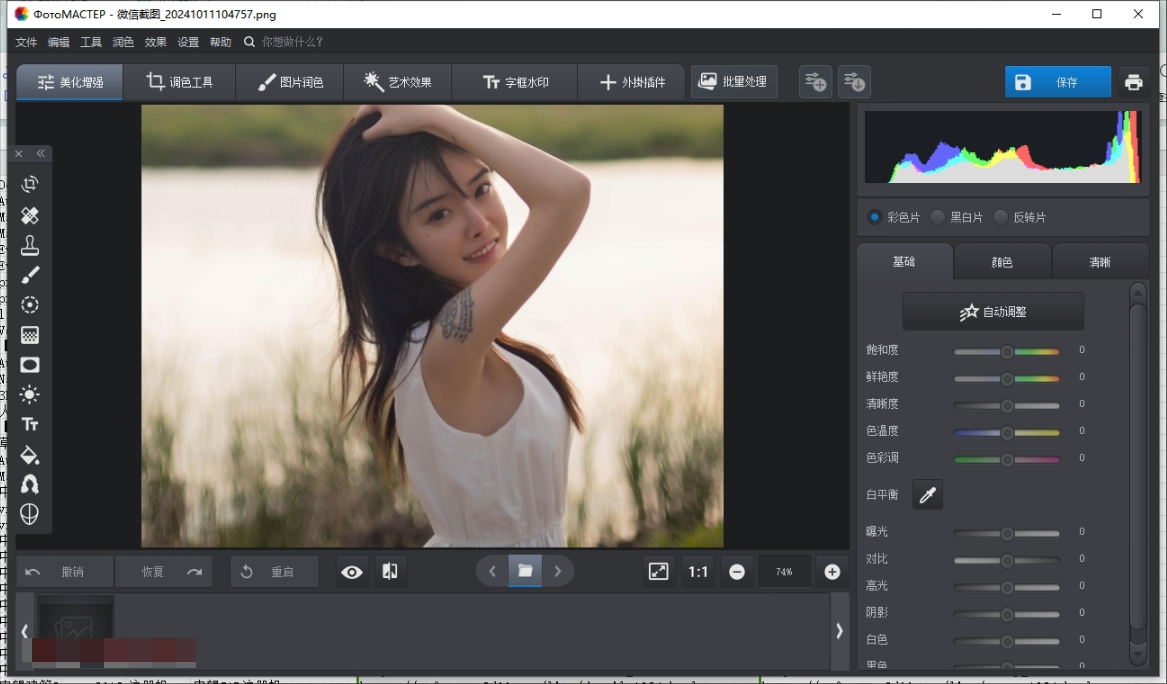Select the sun brightness tool icon
1167x684 pixels.
(30, 394)
